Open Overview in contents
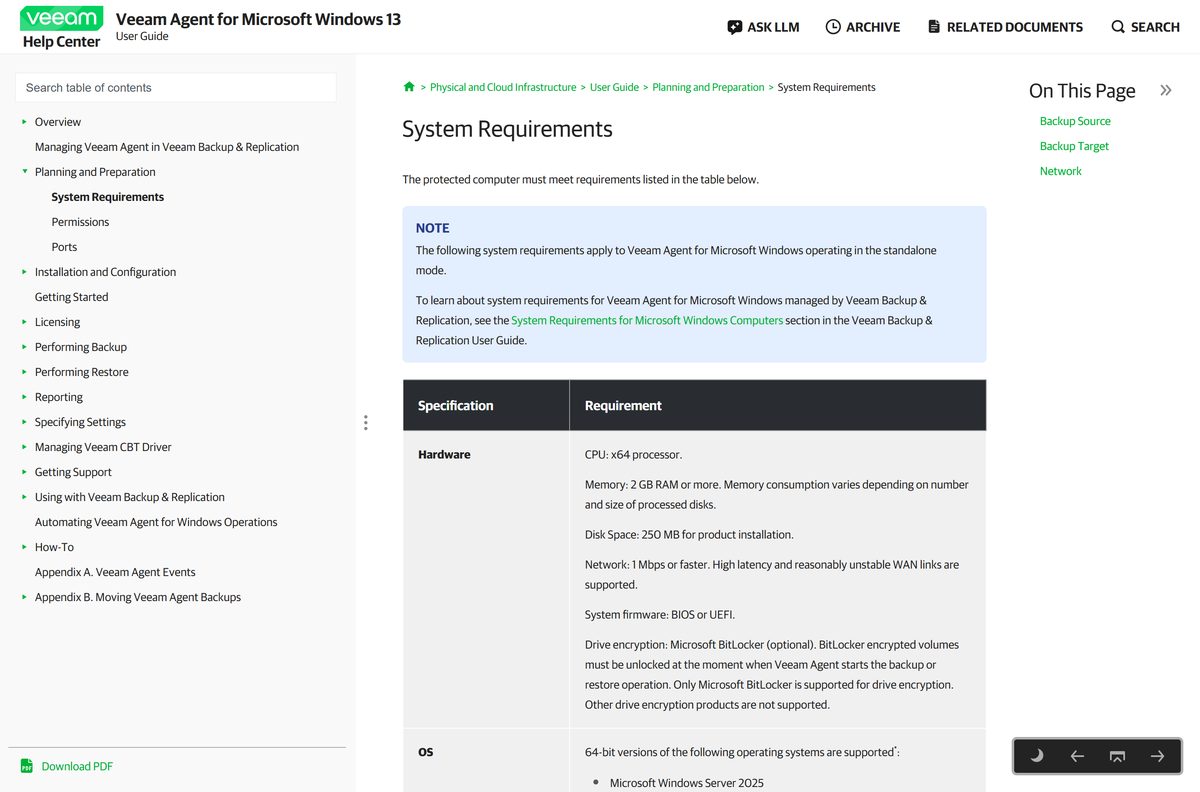1200x792 pixels. [x=58, y=122]
